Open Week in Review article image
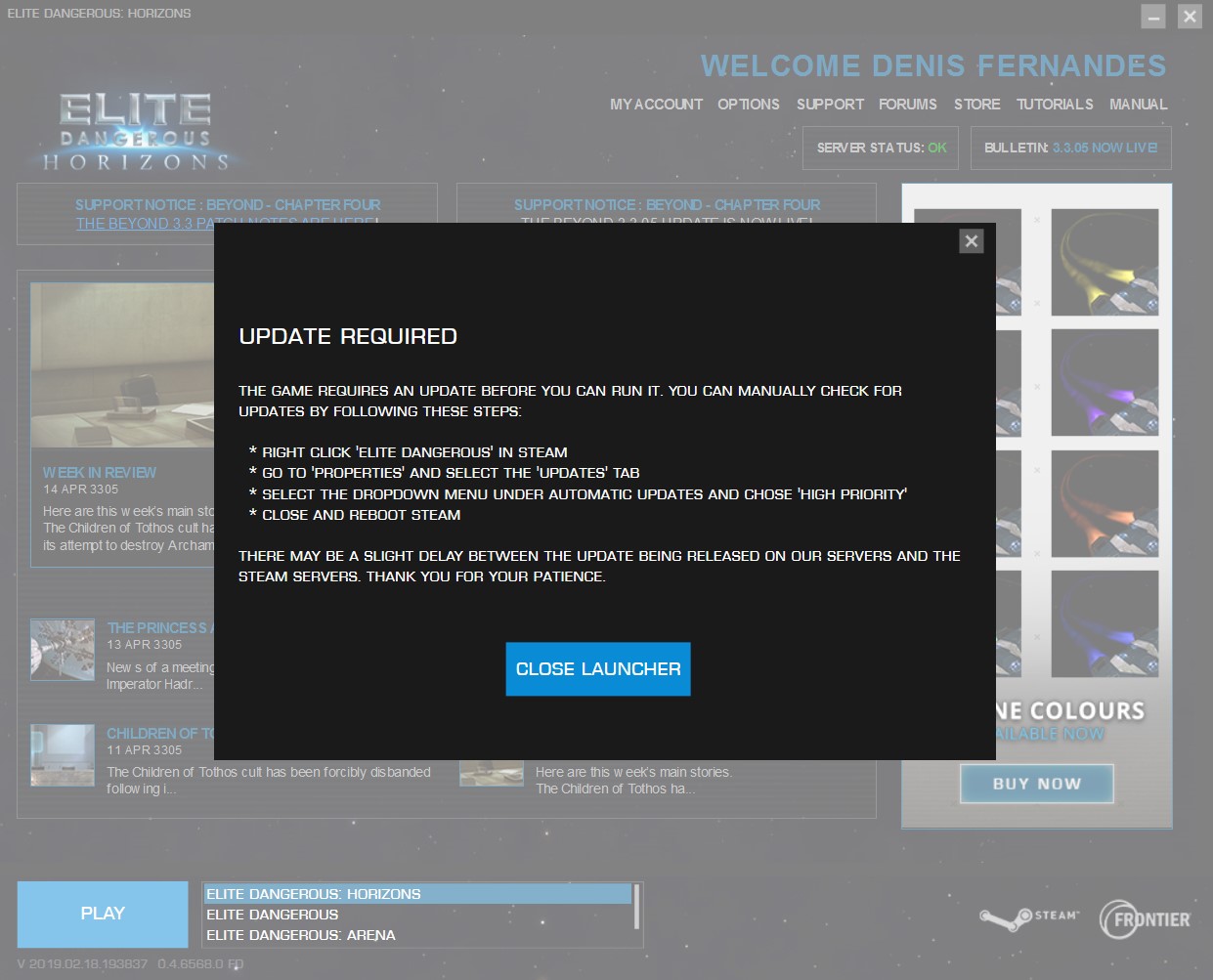Viewport: 1213px width, 980px height. [122, 365]
